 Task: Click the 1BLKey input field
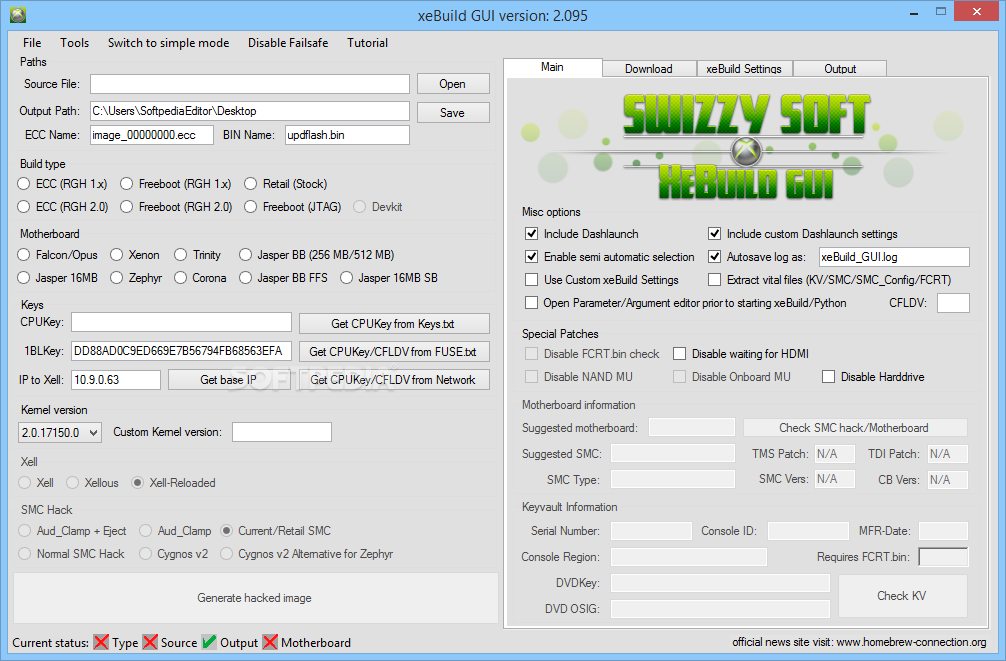coord(182,351)
